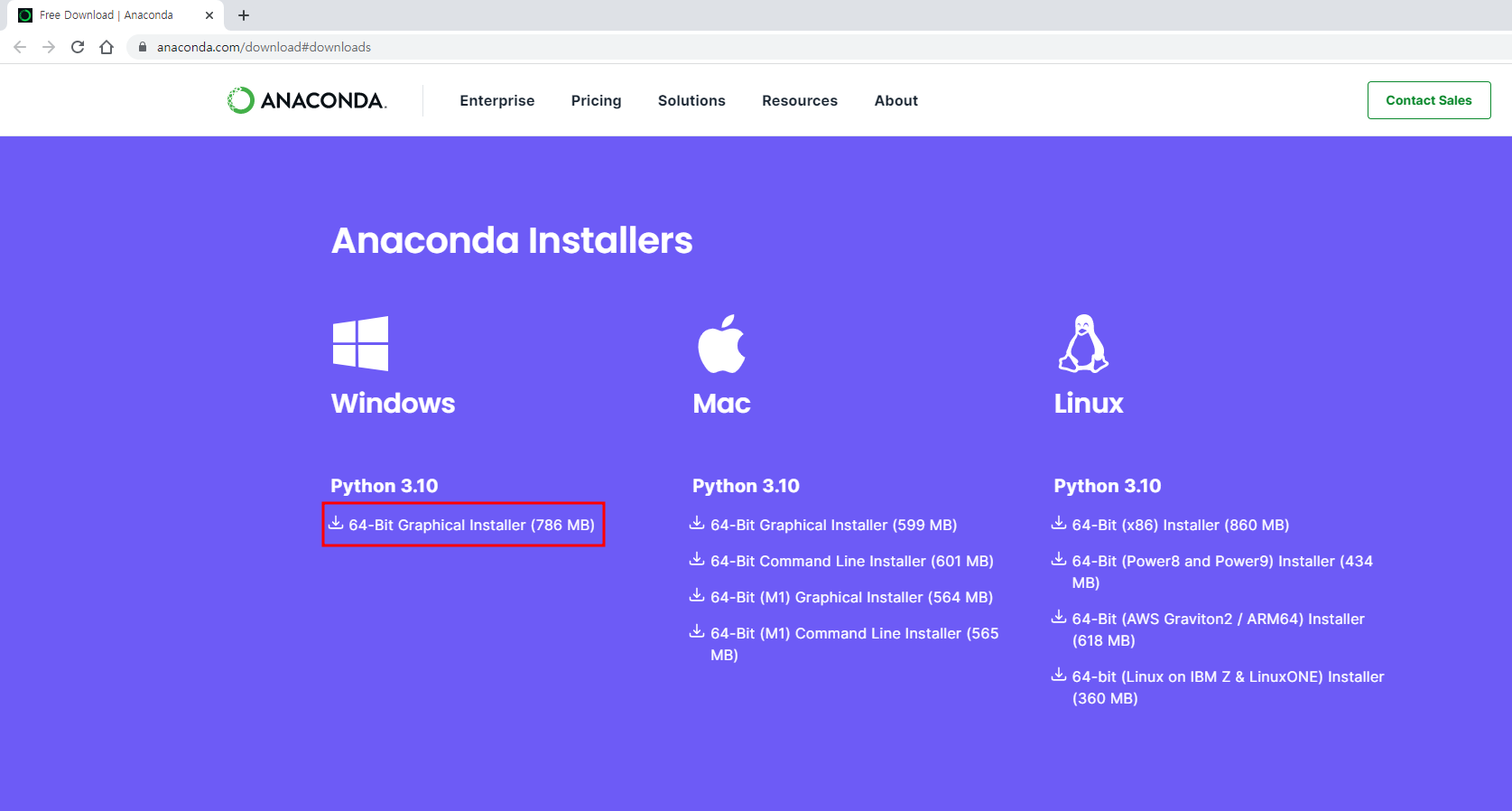Viewport: 1512px width, 811px height.
Task: Click Python 3.10 label under Linux
Action: (1108, 486)
